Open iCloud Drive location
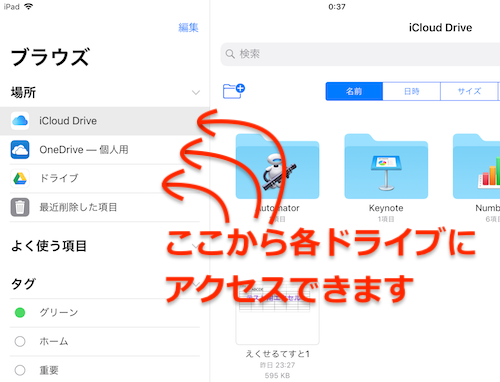 click(x=105, y=121)
